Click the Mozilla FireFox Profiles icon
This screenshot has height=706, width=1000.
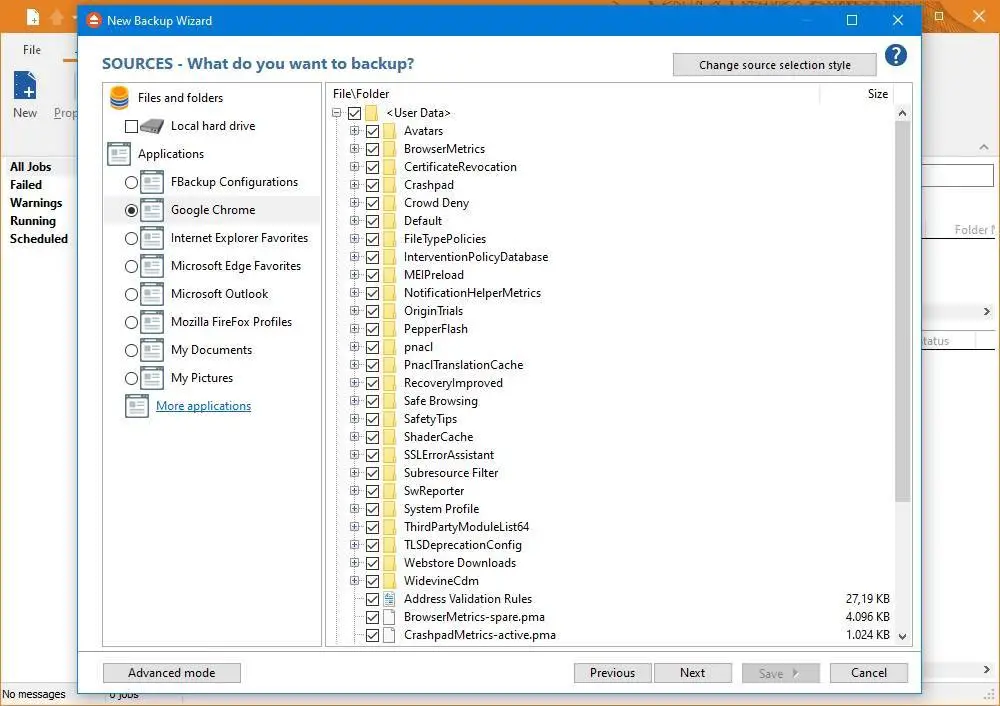click(152, 323)
